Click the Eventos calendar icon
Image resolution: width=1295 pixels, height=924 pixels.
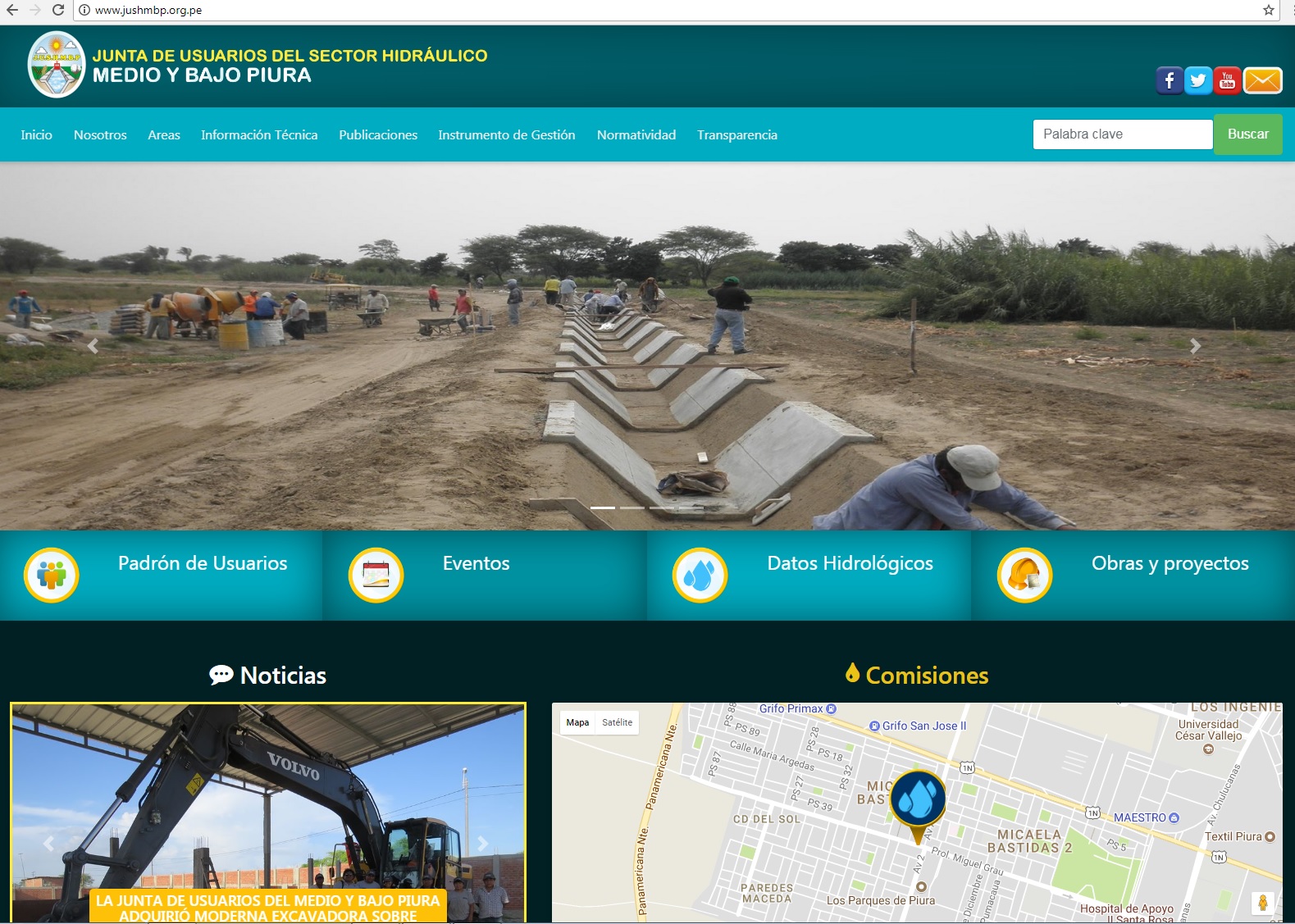click(376, 576)
